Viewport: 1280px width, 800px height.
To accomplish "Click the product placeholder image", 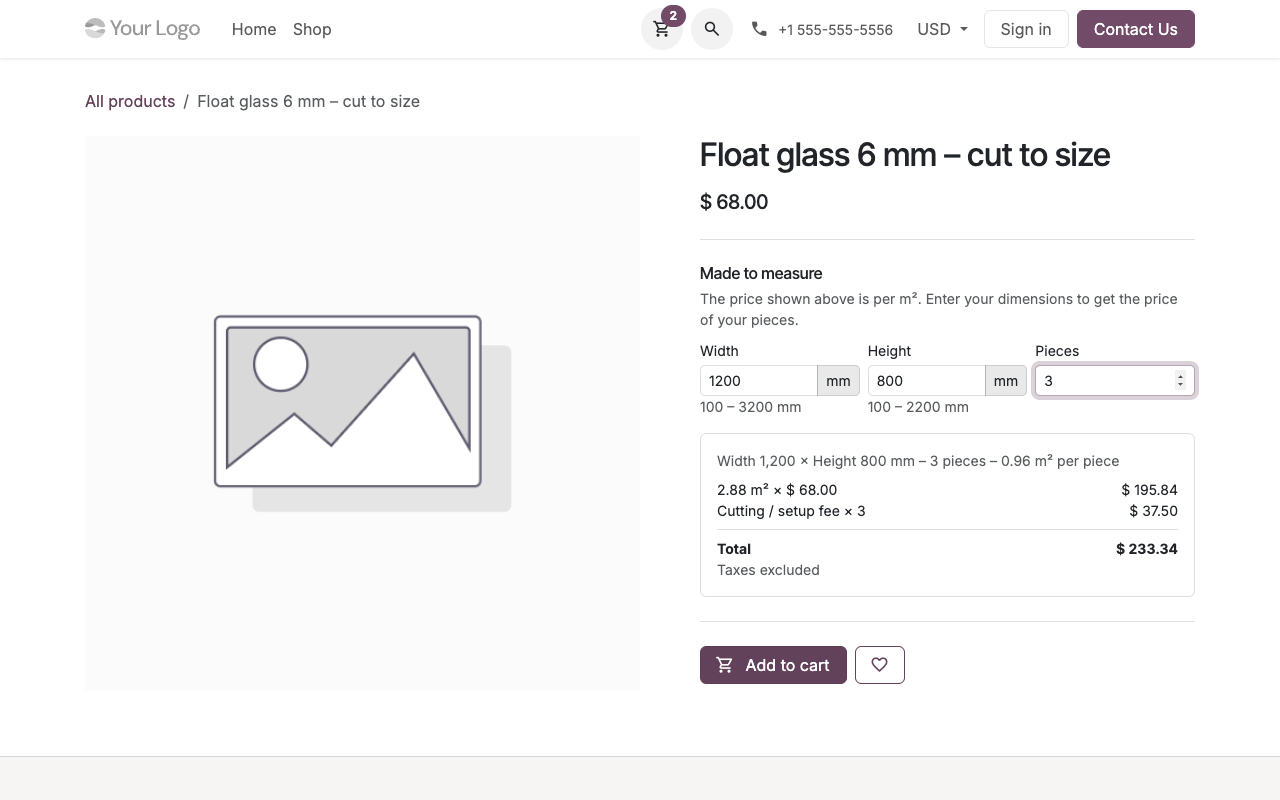I will point(362,413).
